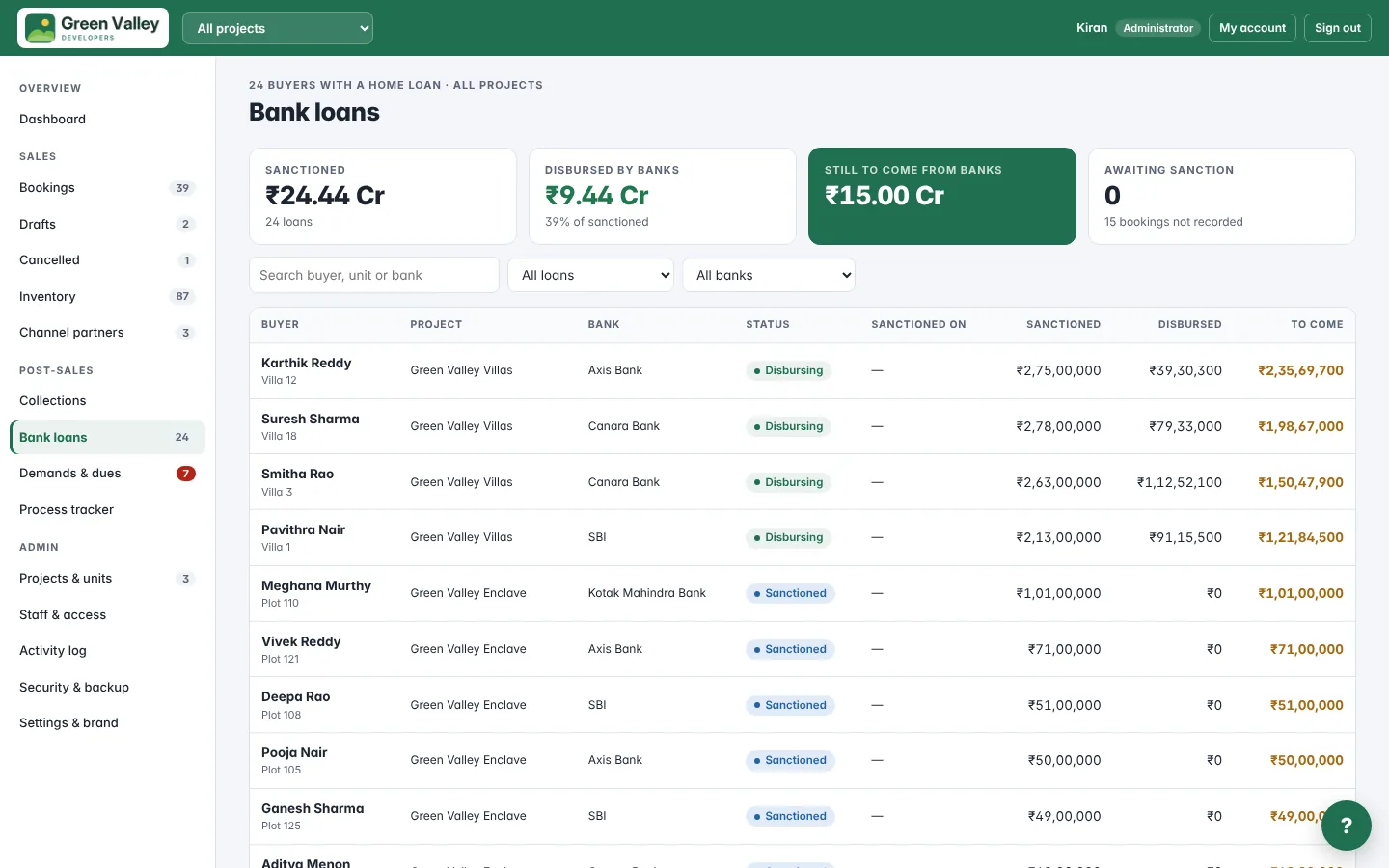Open Meghana Murthy's loan record
This screenshot has width=1389, height=868.
click(x=803, y=594)
